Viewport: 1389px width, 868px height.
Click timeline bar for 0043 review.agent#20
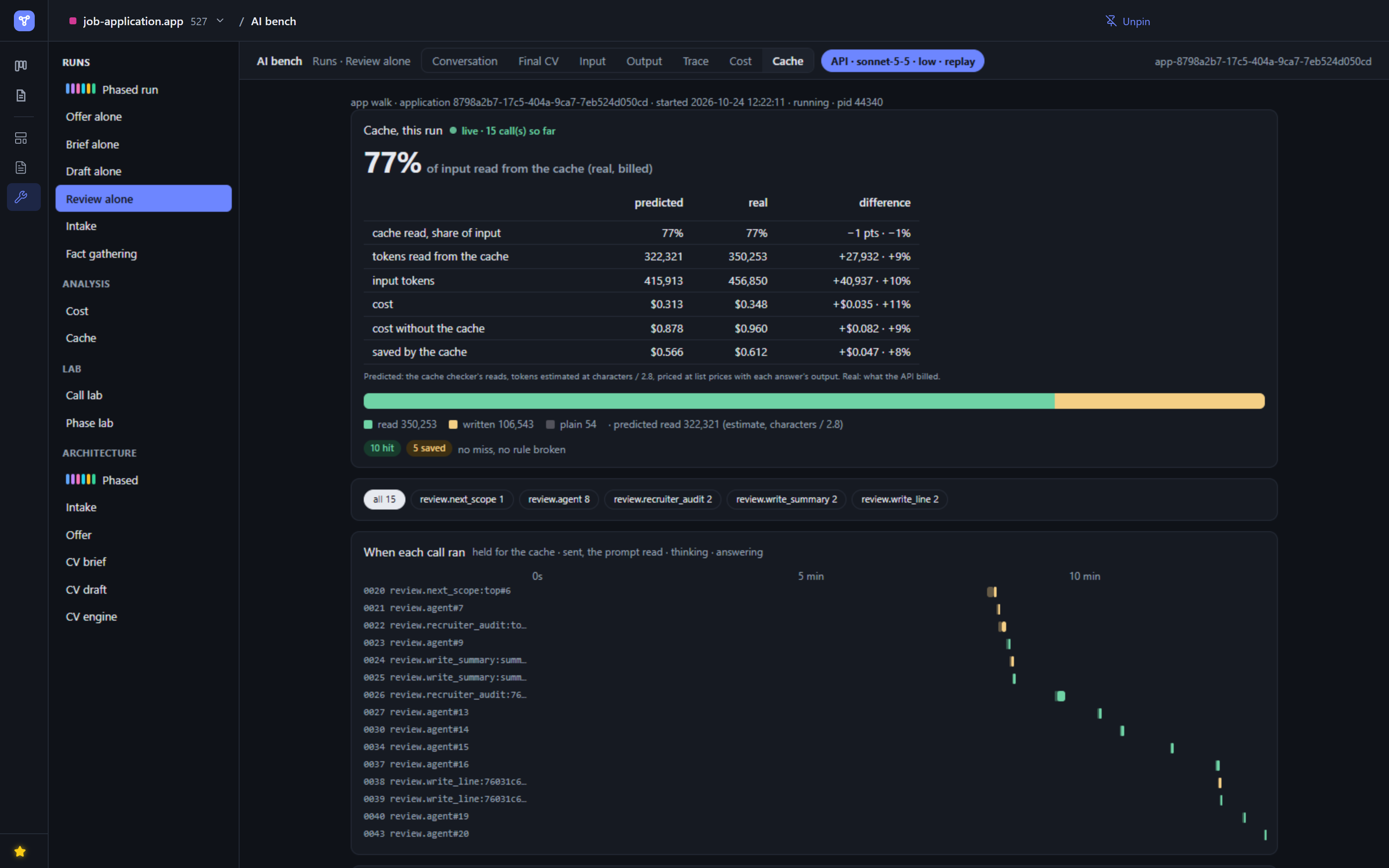[x=1265, y=835]
